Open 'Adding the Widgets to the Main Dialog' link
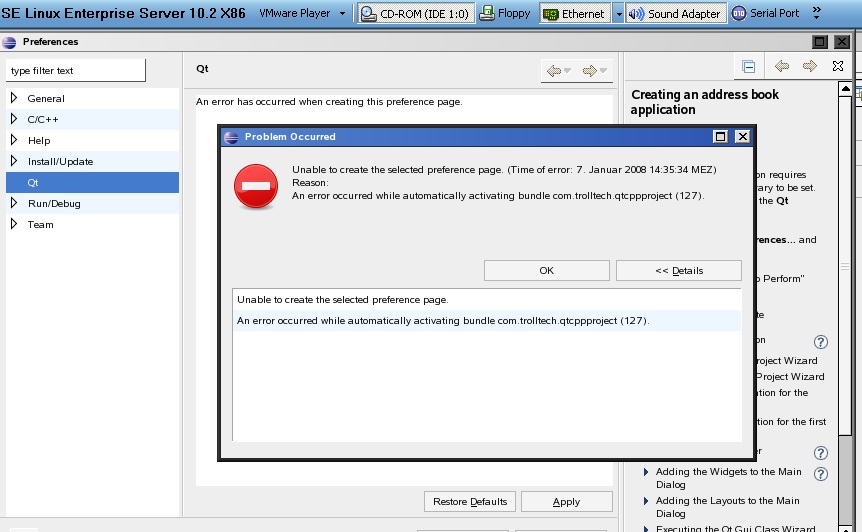Image resolution: width=862 pixels, height=532 pixels. coord(728,478)
